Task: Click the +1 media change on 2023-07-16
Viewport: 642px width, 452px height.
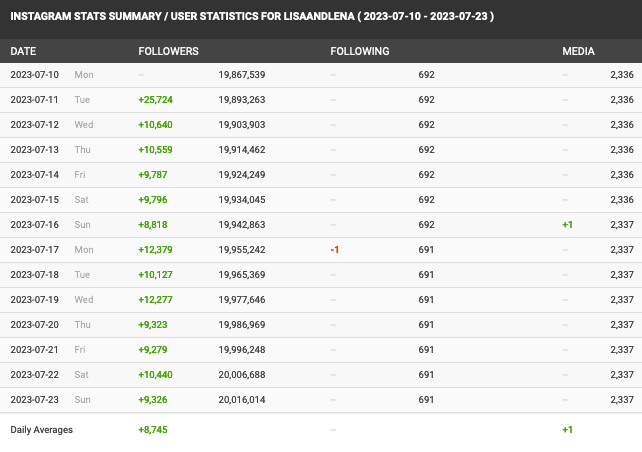Action: click(567, 225)
